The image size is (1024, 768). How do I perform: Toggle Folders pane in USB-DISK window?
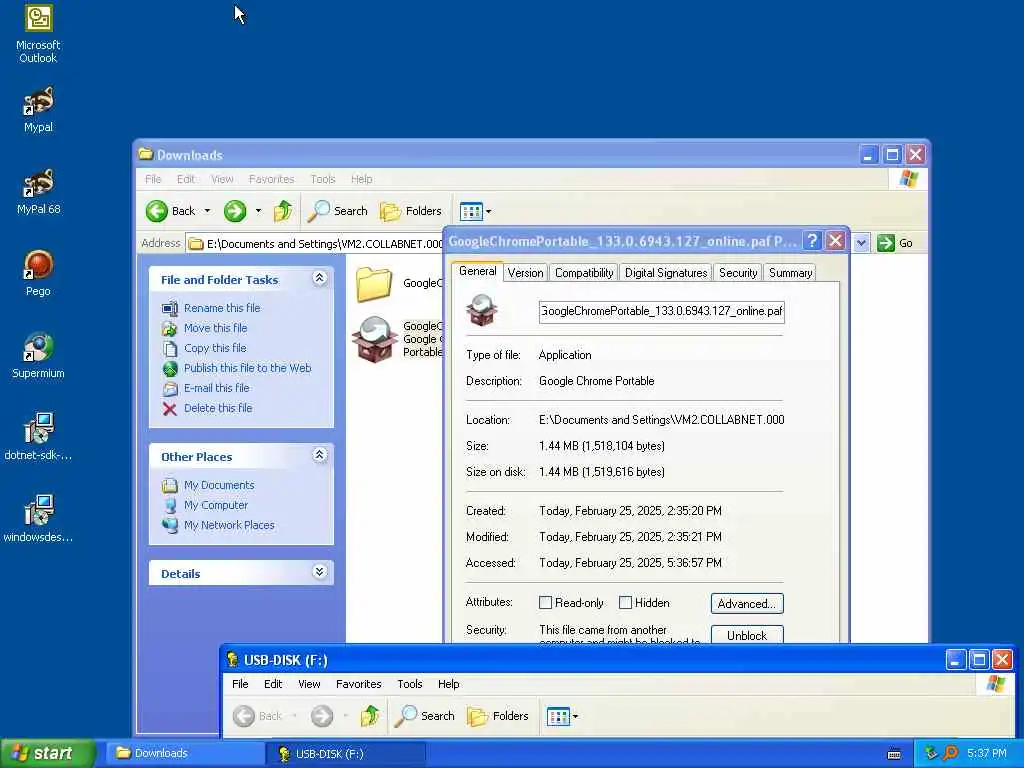[x=498, y=716]
